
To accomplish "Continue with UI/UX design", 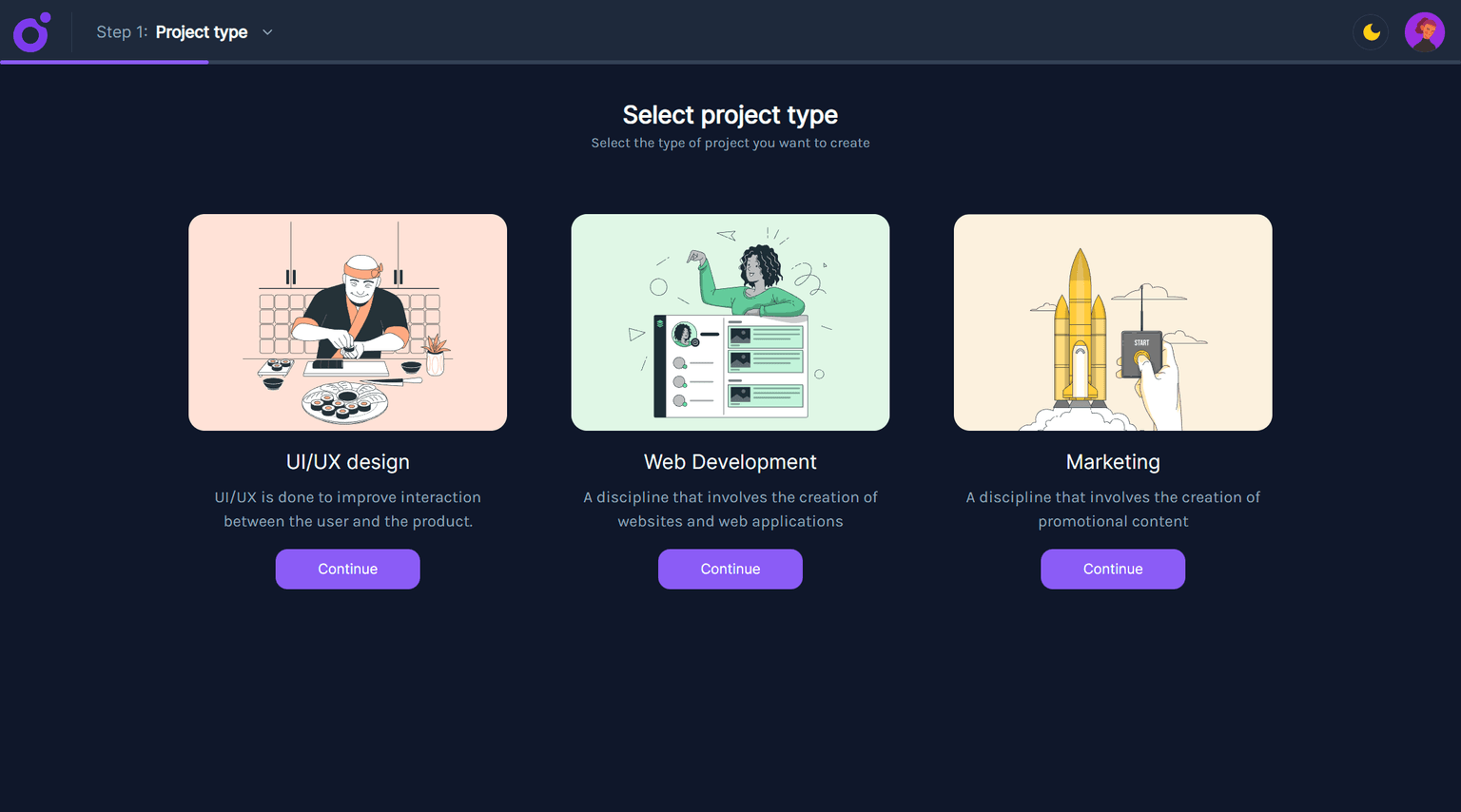I will [347, 569].
